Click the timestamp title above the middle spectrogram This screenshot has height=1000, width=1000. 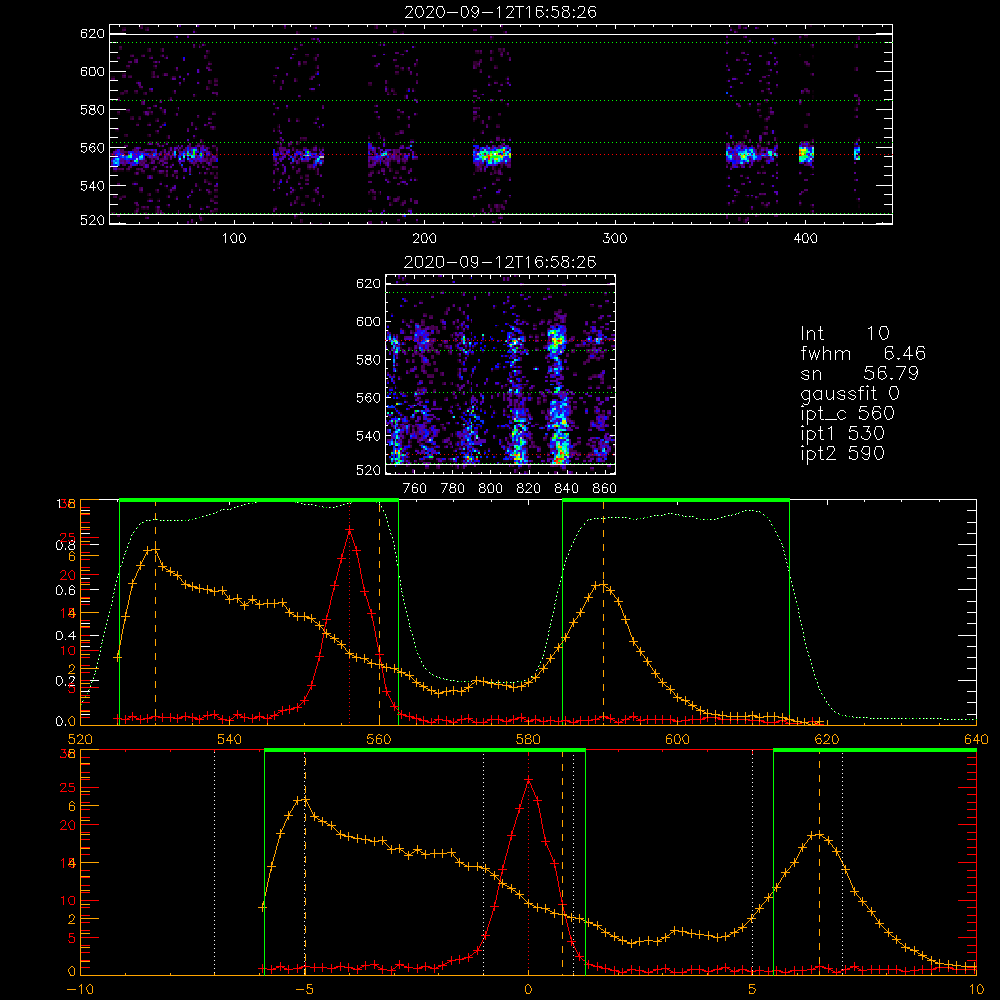pos(500,262)
